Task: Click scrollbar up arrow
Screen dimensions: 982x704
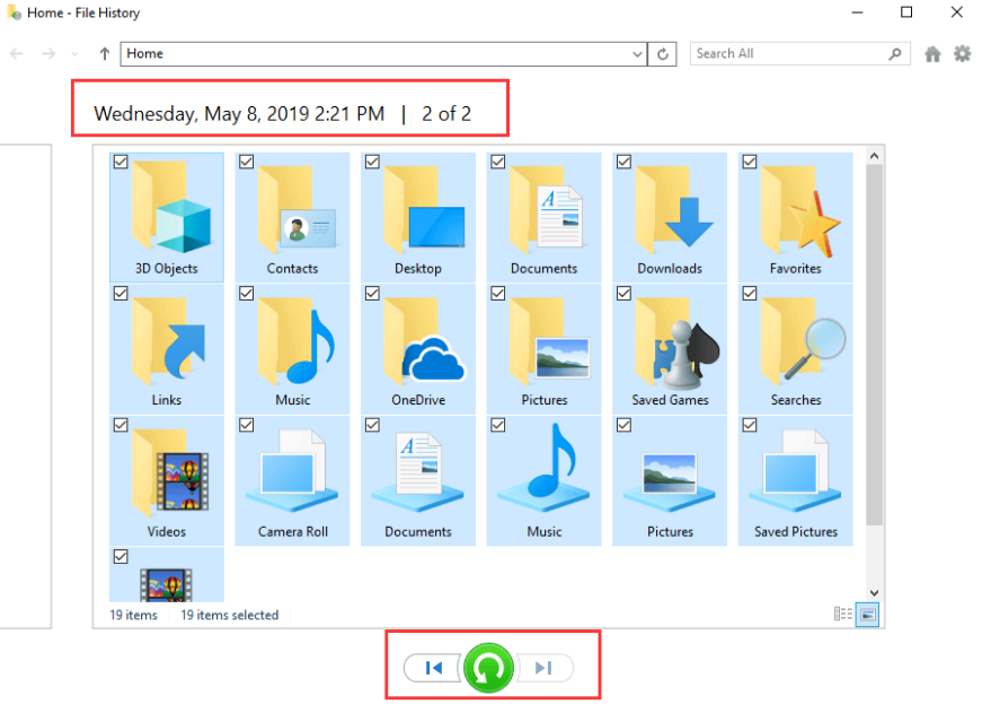Action: [874, 155]
